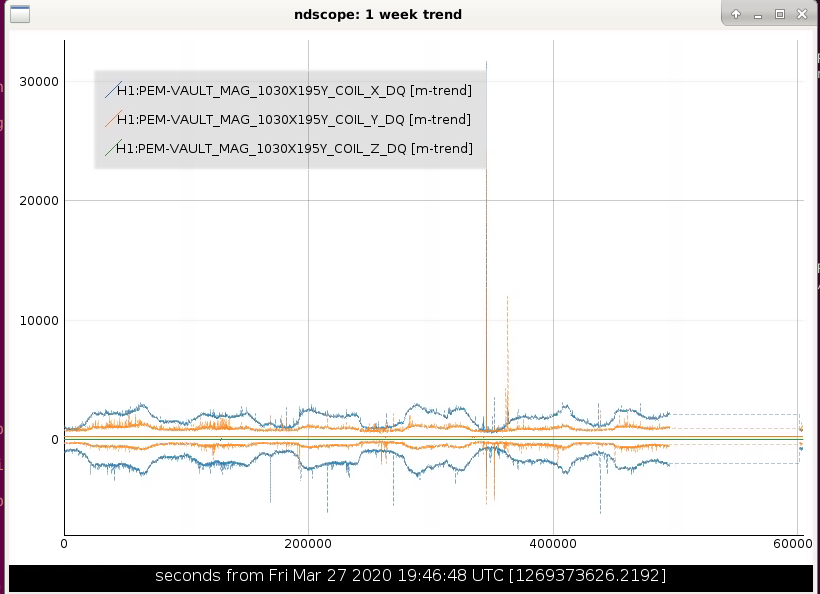Click the 200000 tick label on time axis
Viewport: 820px width, 594px height.
click(x=308, y=544)
